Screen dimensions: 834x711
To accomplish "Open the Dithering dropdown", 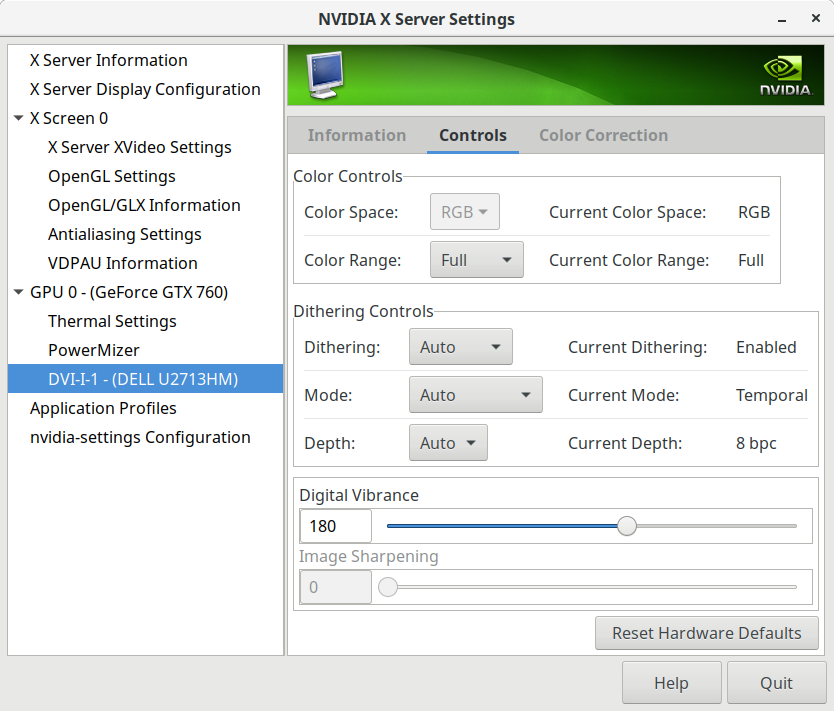I will click(461, 347).
